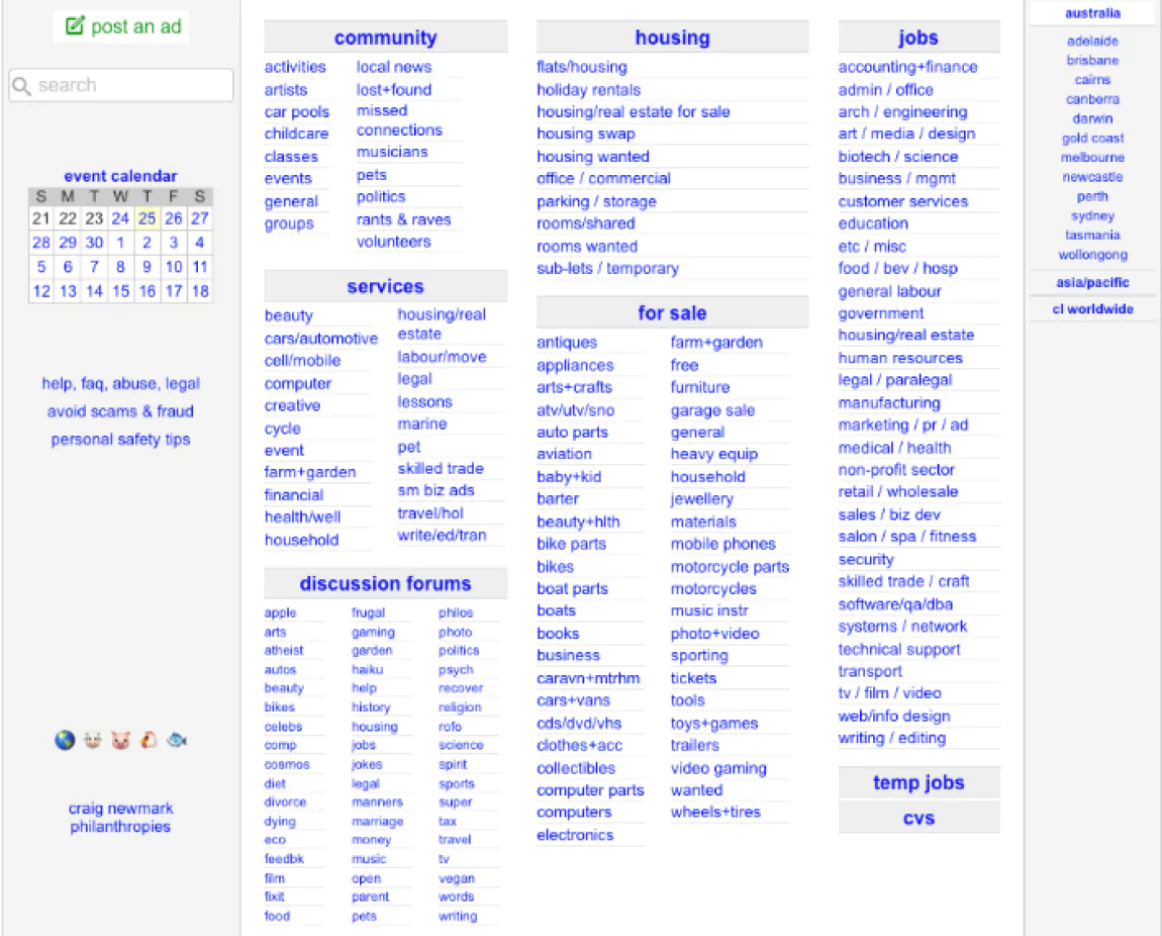Click the globe emoji icon

pos(65,741)
